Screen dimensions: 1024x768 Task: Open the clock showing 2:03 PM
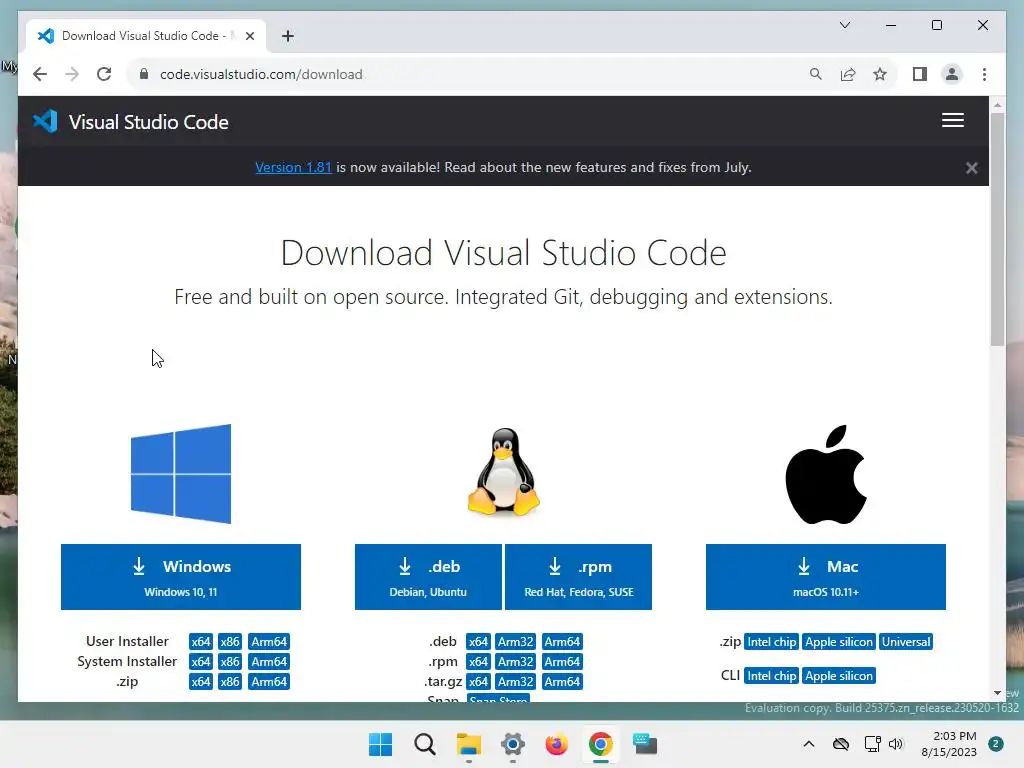point(949,744)
